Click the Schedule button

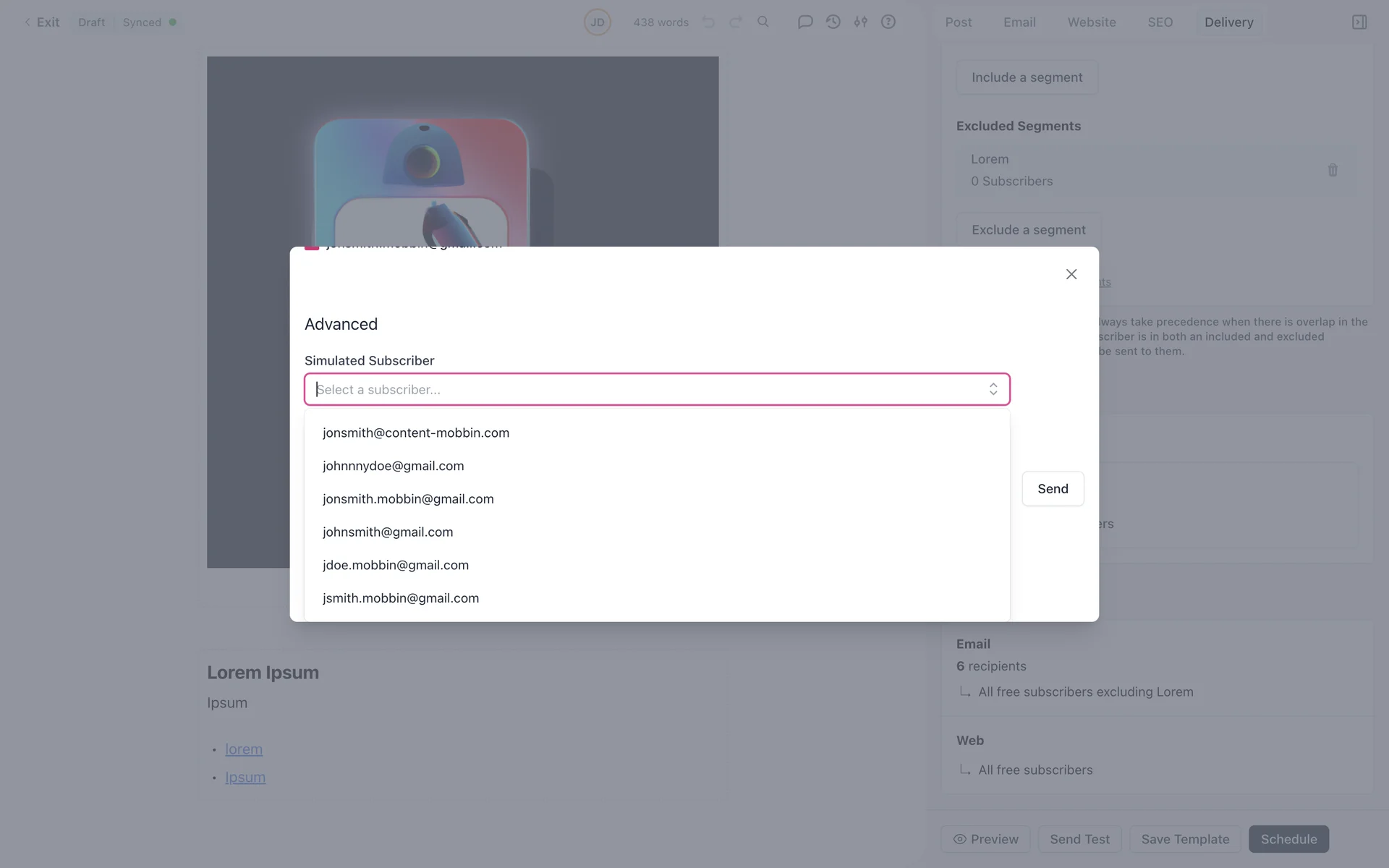[x=1288, y=839]
